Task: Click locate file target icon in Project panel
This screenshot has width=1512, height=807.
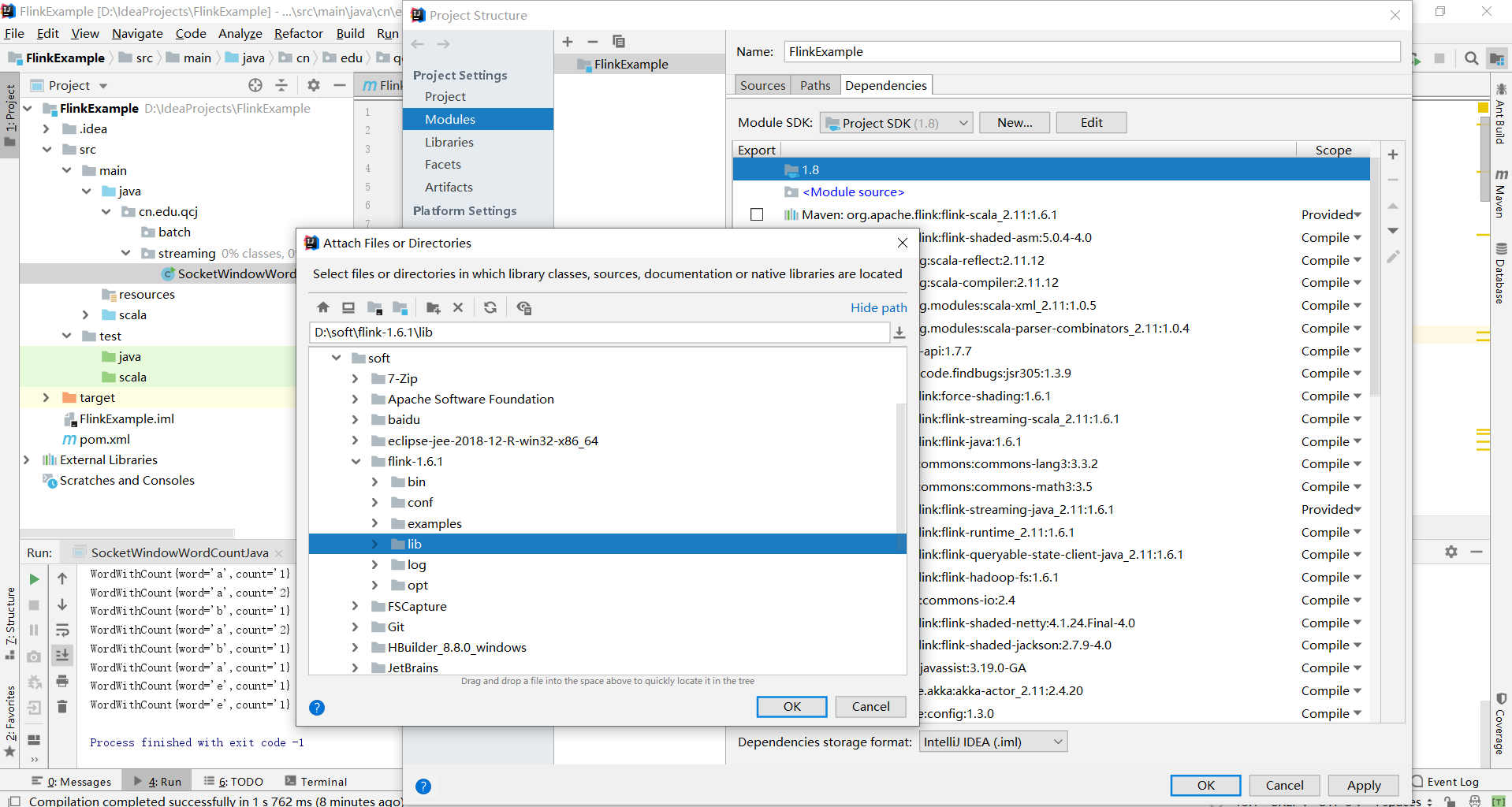Action: click(255, 85)
